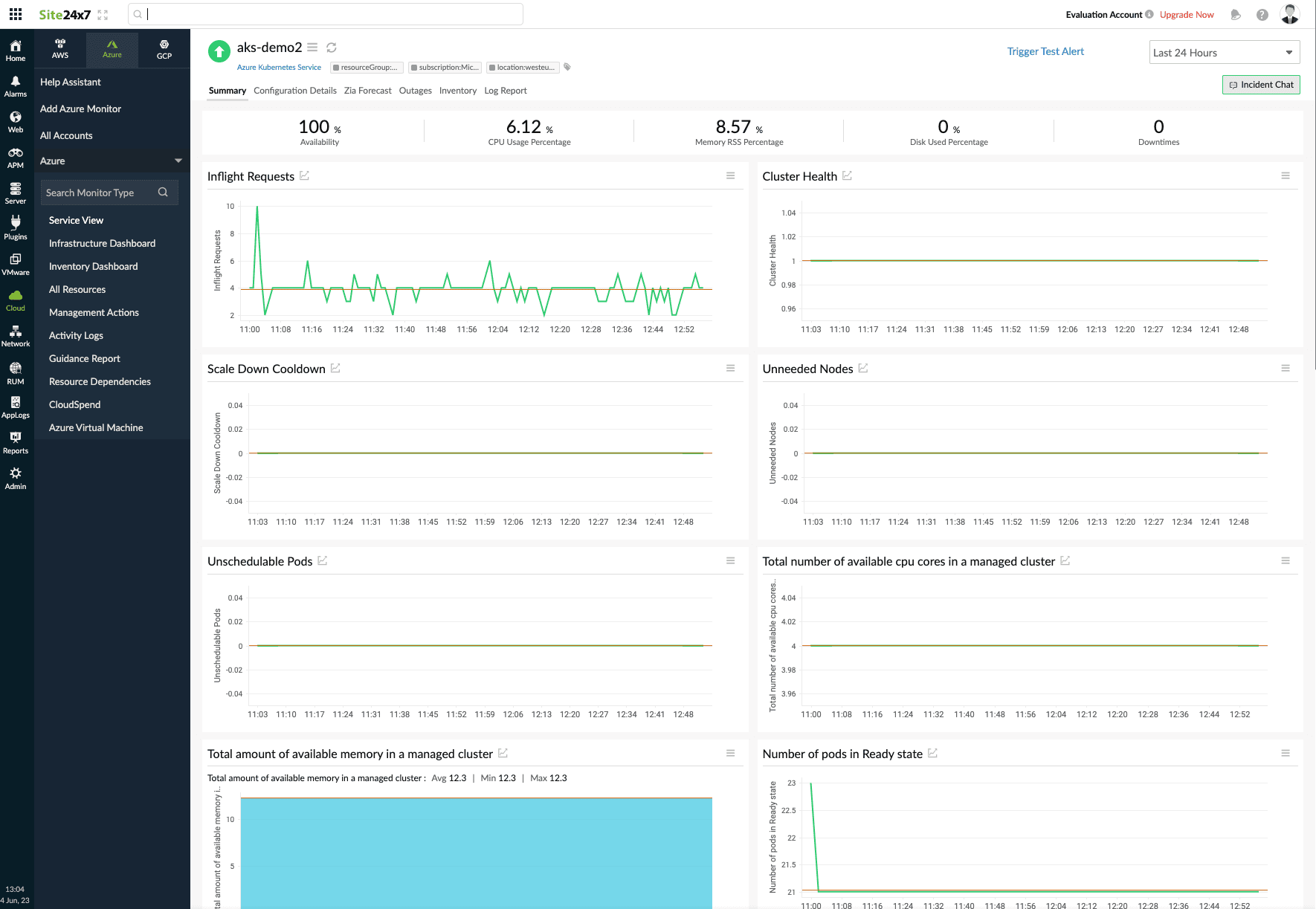Open the Cluster Health chart options menu

[1286, 175]
